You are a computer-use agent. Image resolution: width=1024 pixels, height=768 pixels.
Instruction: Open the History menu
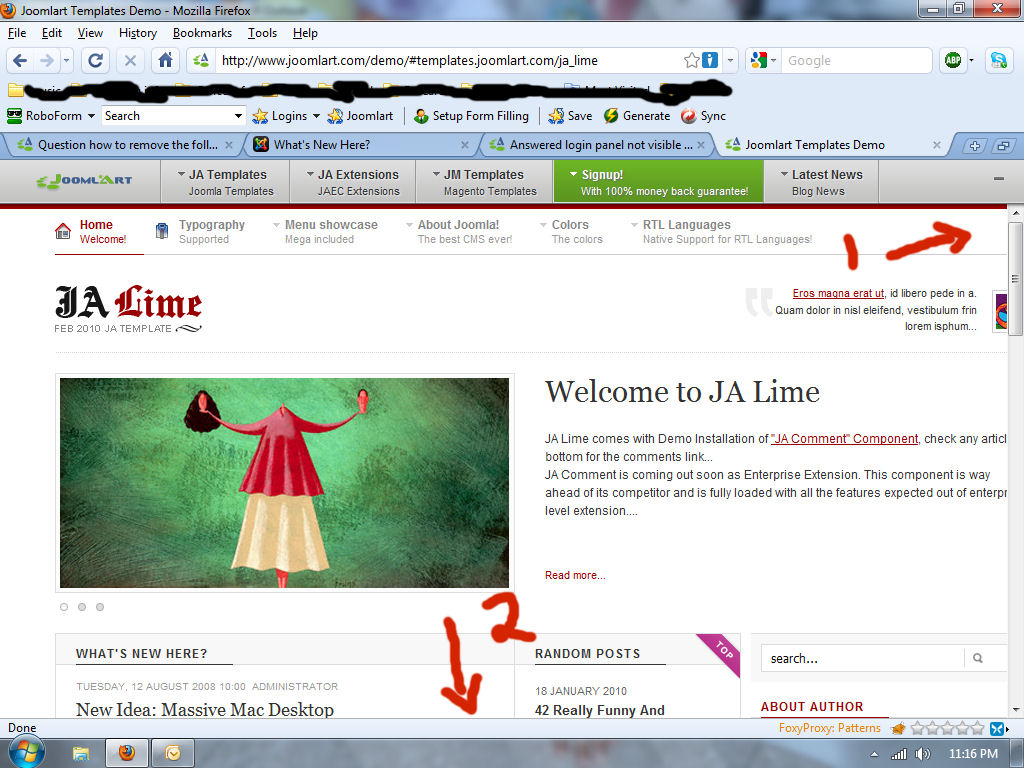coord(138,33)
